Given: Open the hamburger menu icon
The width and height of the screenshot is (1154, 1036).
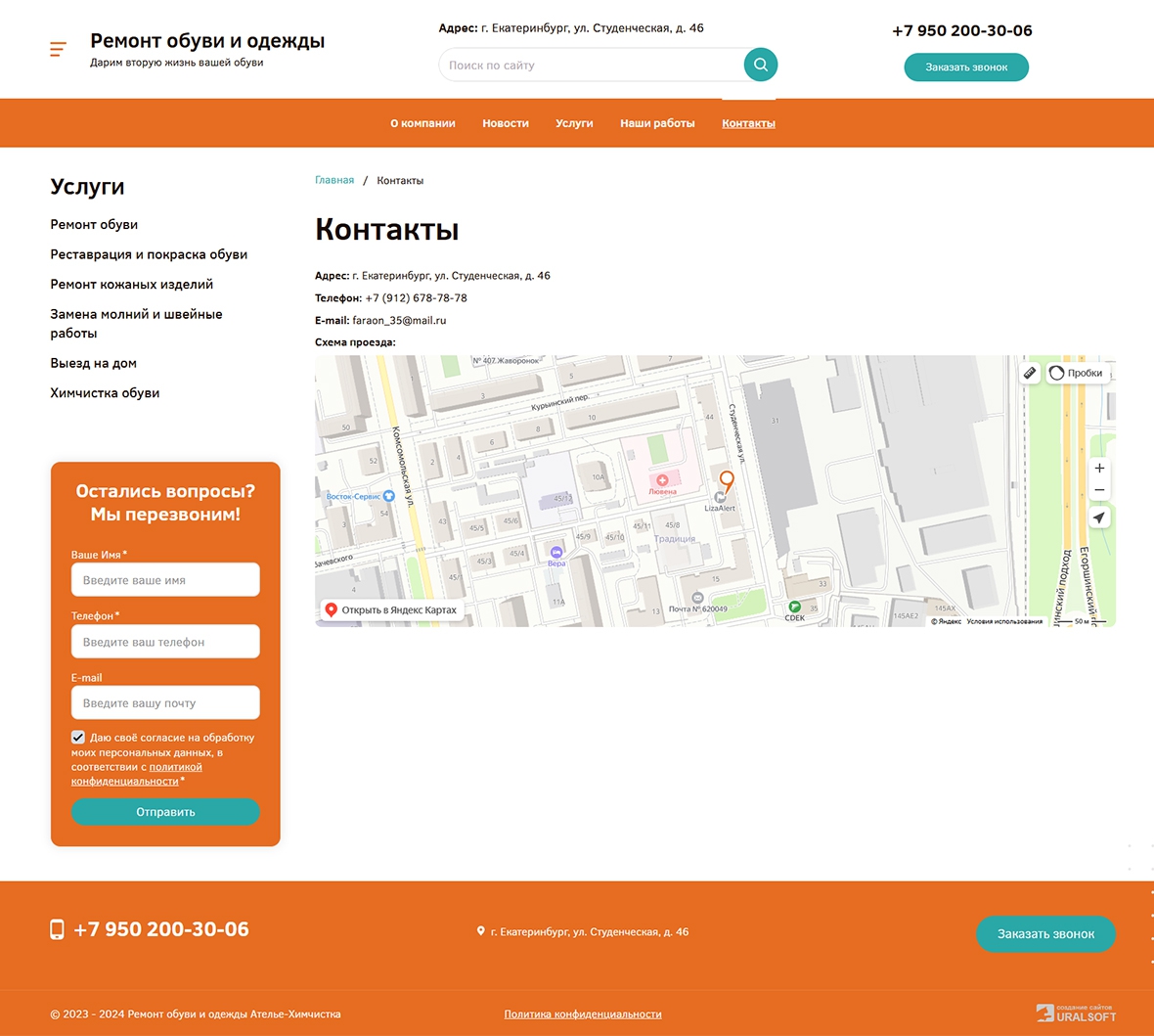Looking at the screenshot, I should point(59,49).
